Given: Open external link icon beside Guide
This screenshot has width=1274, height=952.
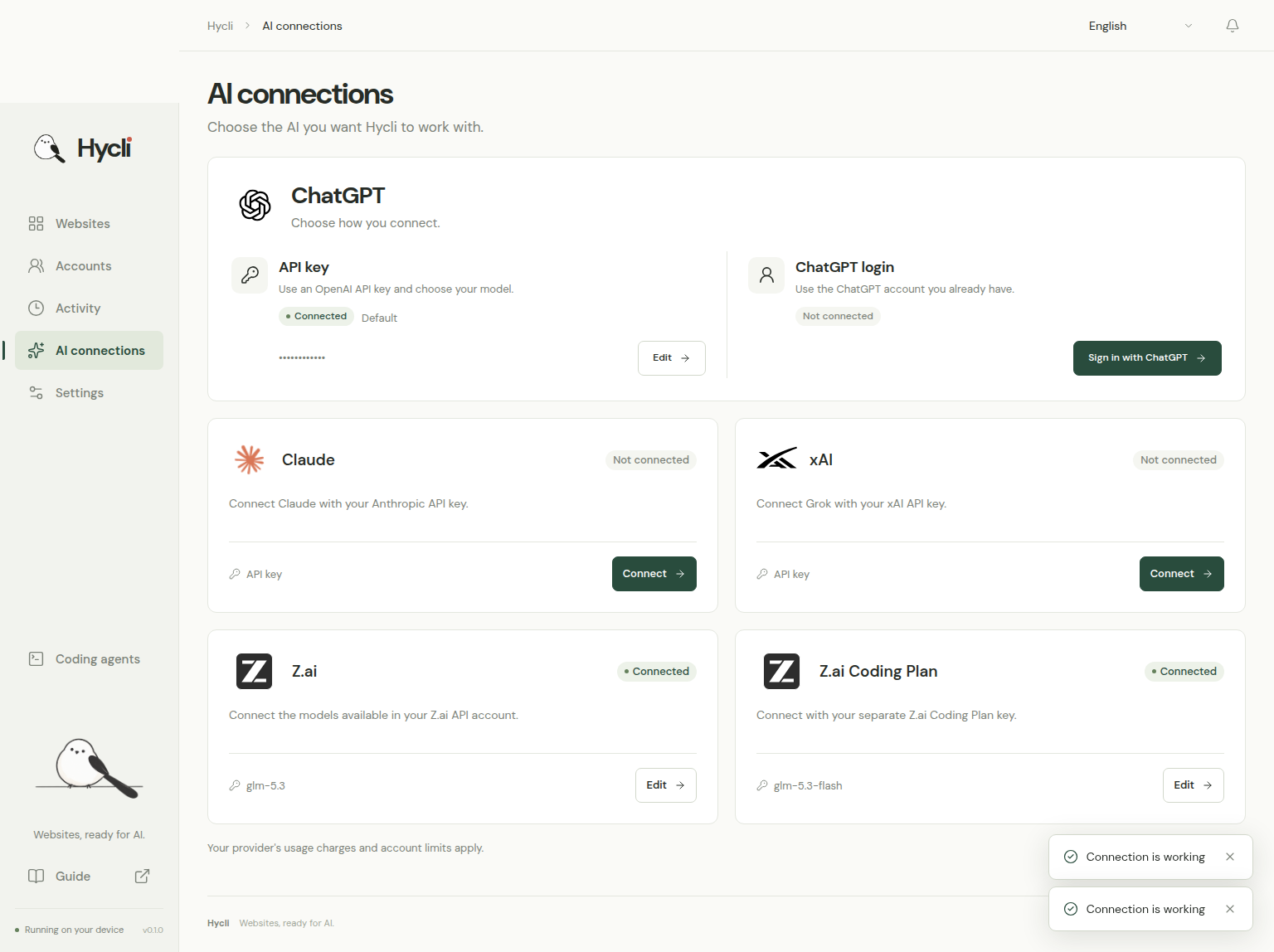Looking at the screenshot, I should click(142, 877).
